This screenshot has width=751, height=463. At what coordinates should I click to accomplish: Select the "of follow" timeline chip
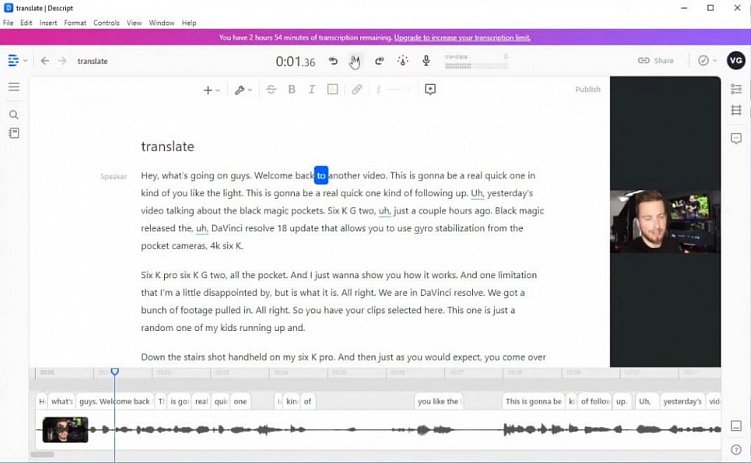pyautogui.click(x=595, y=401)
